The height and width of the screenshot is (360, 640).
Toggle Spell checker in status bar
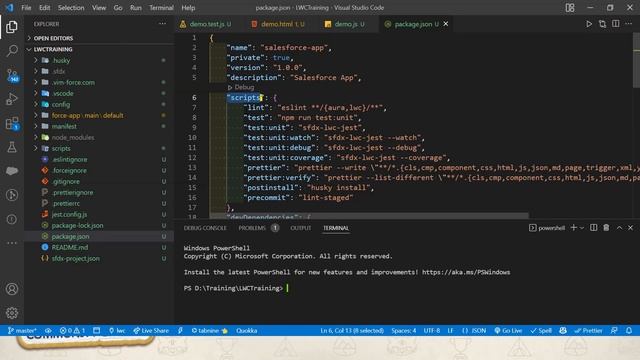541,331
